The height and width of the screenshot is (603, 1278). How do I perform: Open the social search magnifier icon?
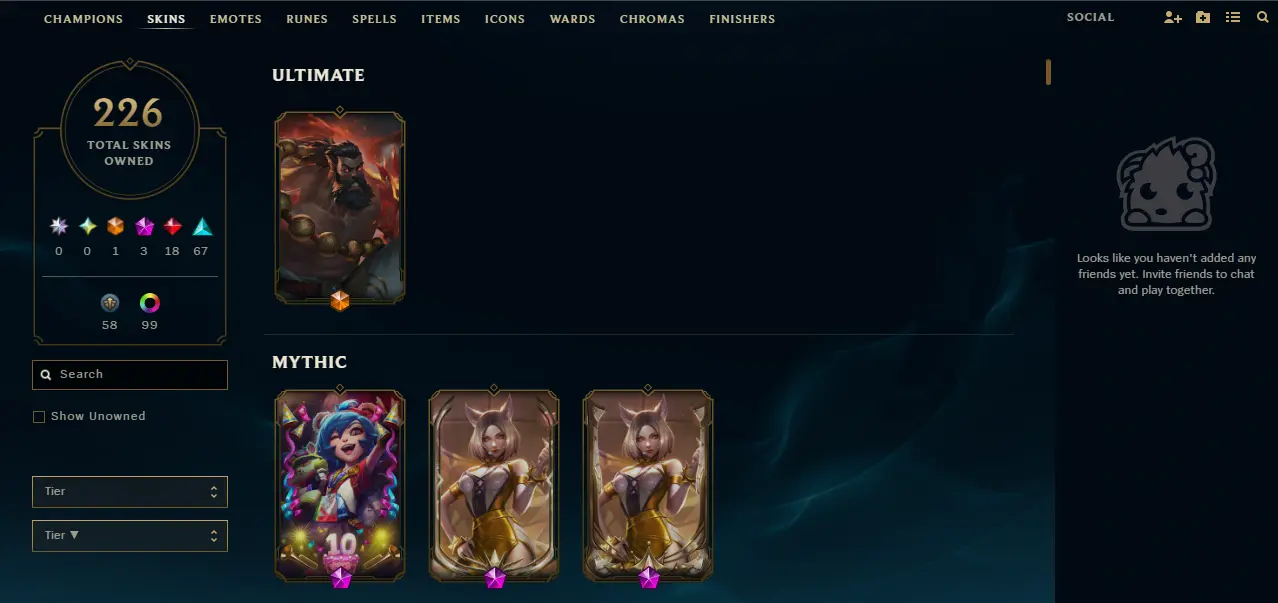click(1262, 18)
